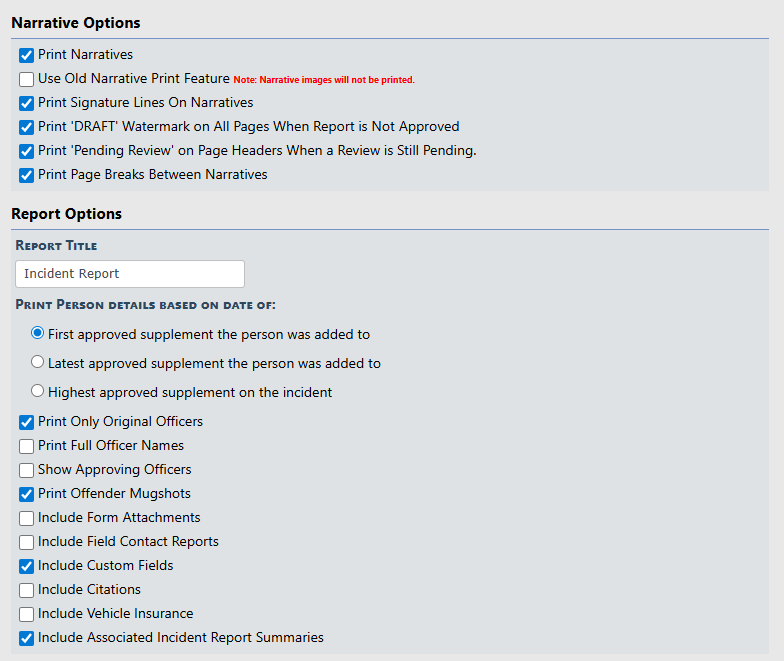Check the Show Approving Officers box
Viewport: 784px width, 661px height.
tap(27, 470)
